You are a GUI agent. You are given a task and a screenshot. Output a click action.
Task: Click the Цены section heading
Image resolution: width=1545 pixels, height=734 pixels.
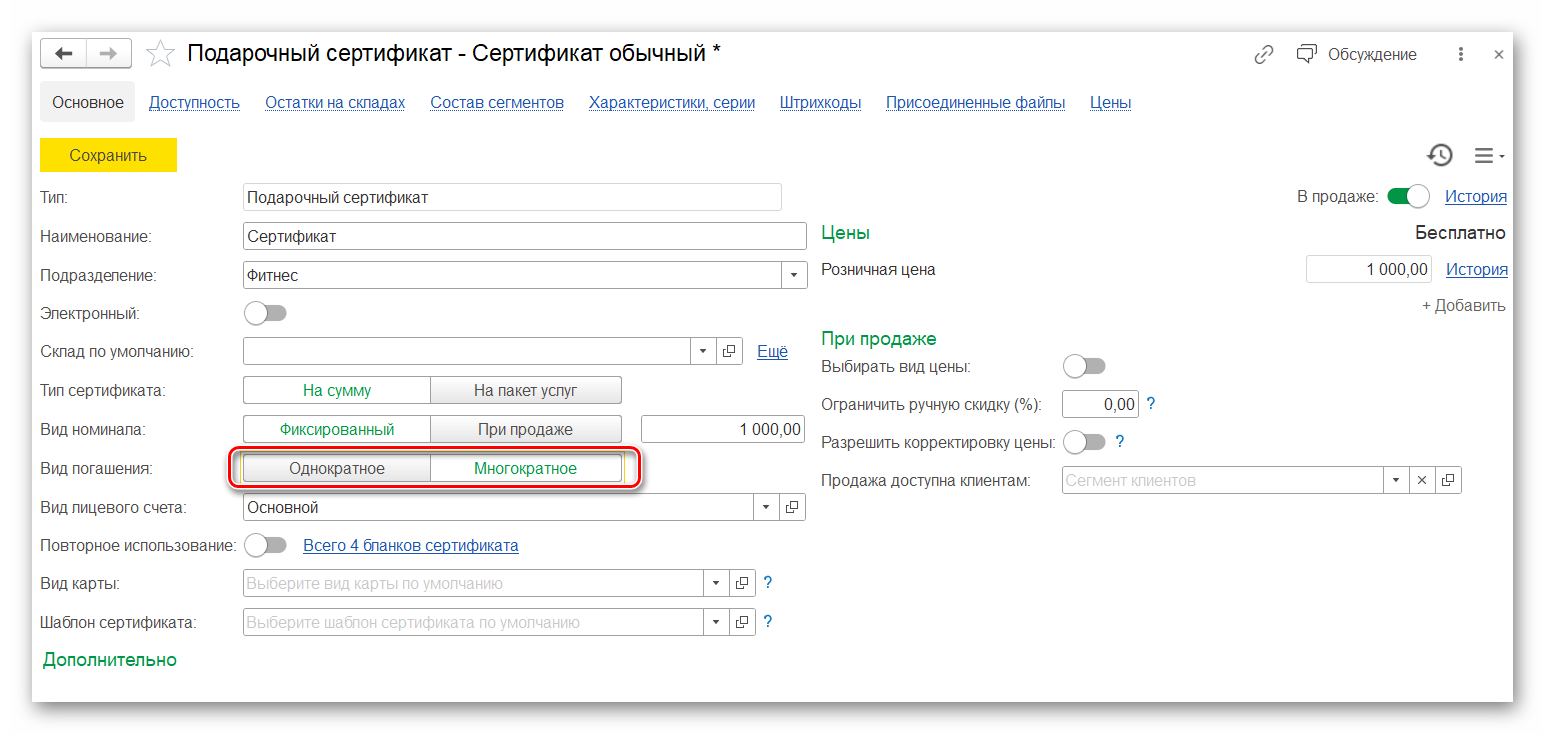coord(845,233)
